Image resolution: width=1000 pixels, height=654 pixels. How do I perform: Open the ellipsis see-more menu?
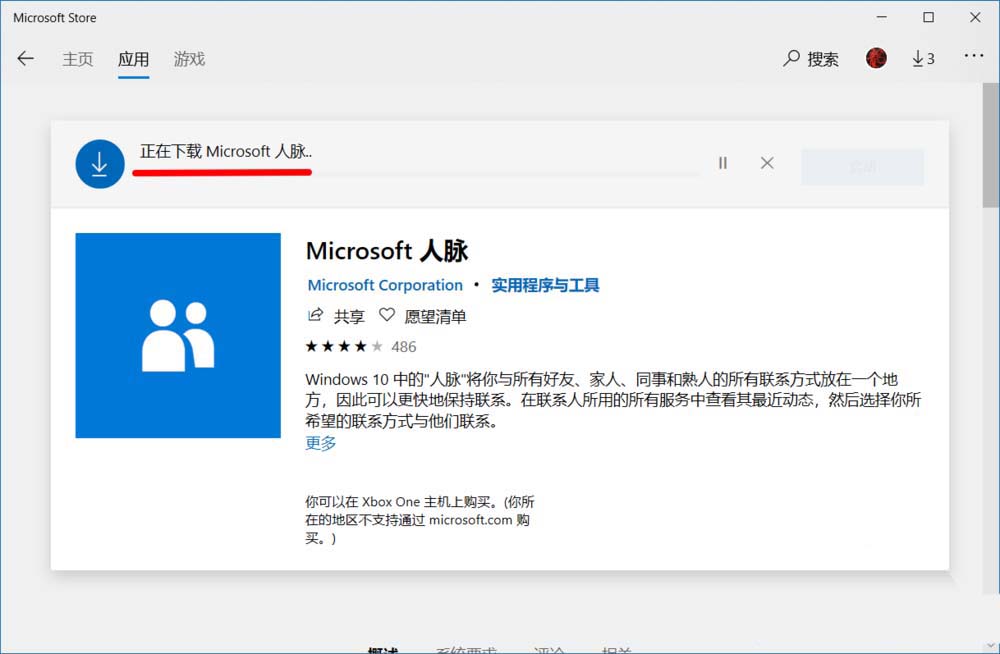click(975, 57)
